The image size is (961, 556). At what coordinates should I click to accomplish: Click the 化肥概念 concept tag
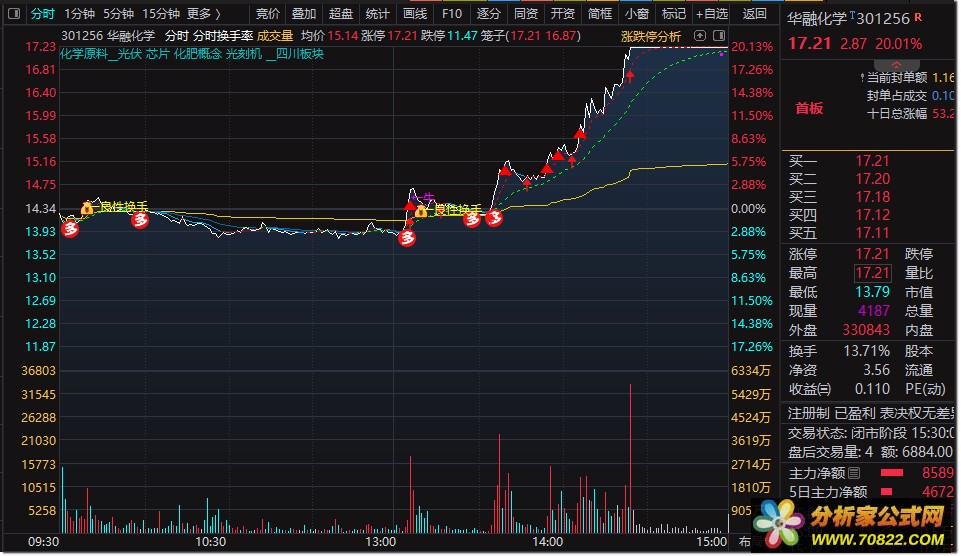point(197,54)
